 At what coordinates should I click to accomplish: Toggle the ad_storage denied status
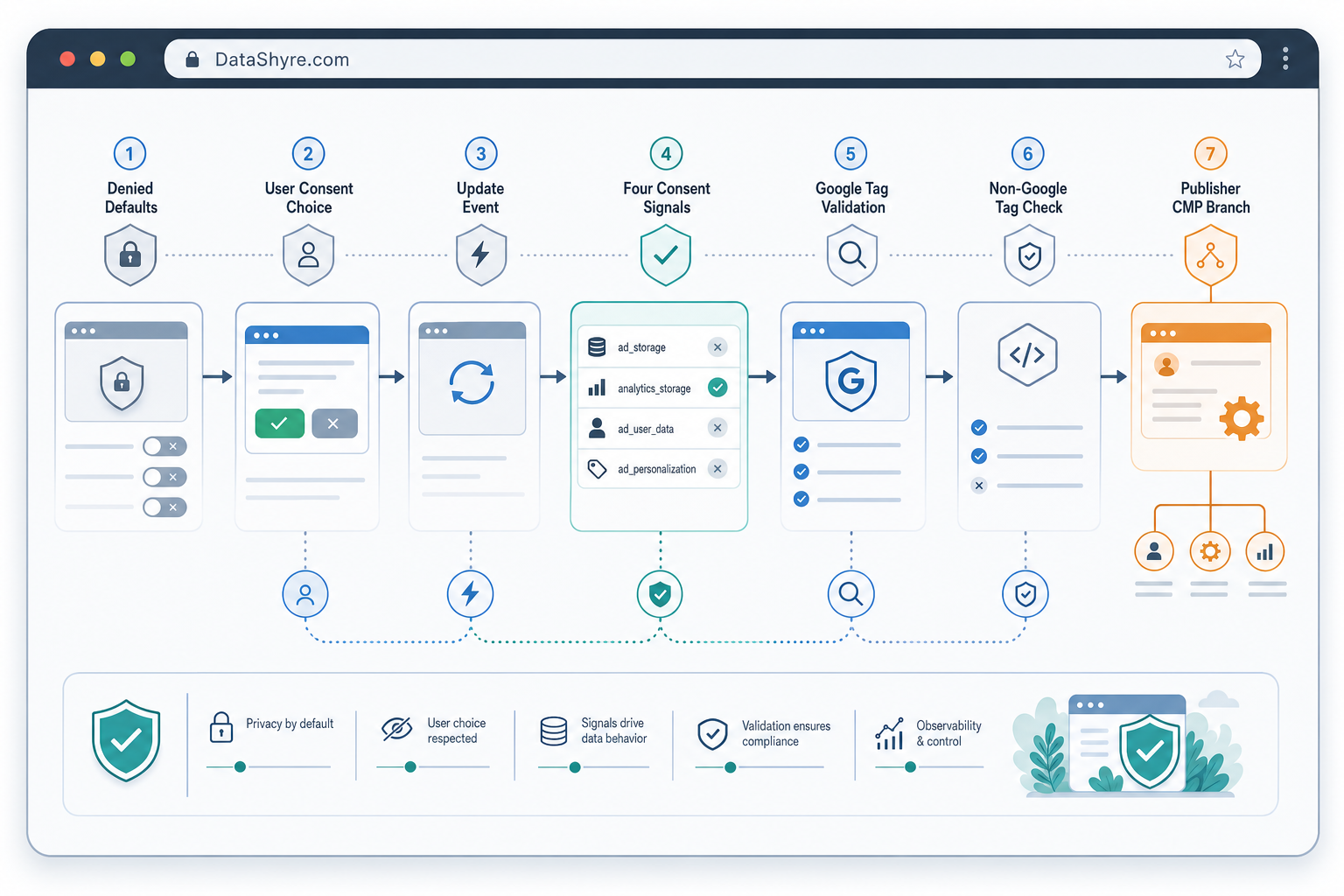[717, 347]
